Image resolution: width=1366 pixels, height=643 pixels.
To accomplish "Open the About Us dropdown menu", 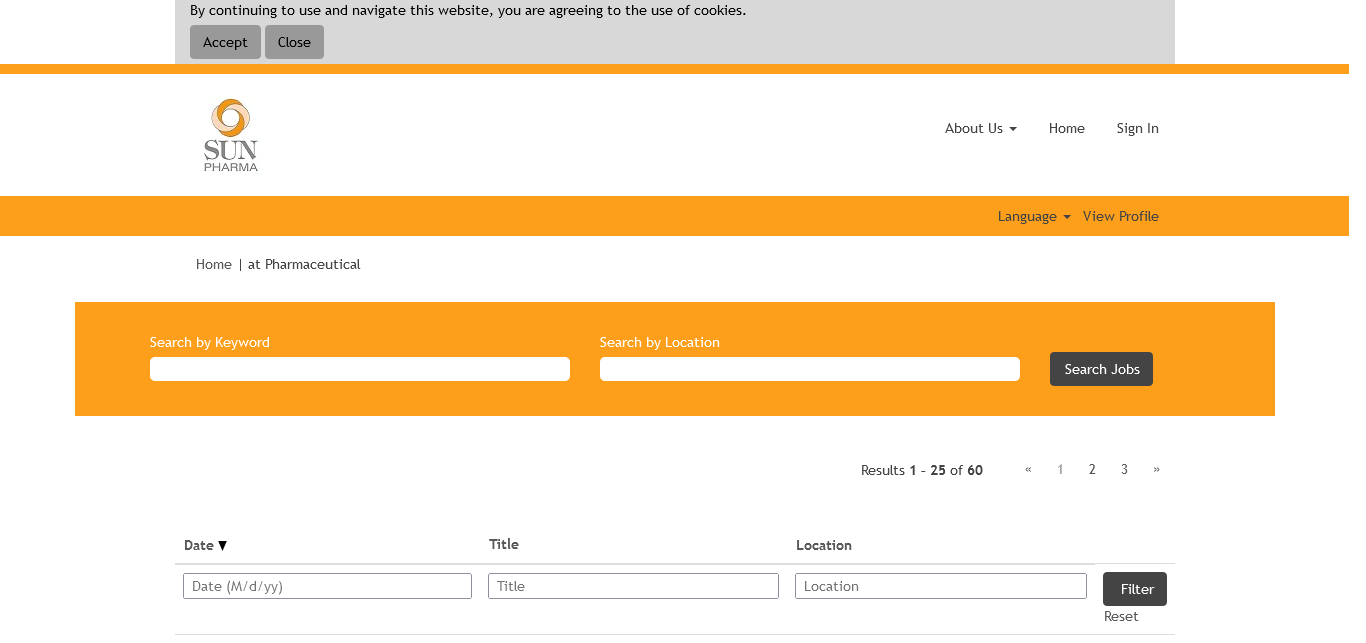I will (x=980, y=128).
